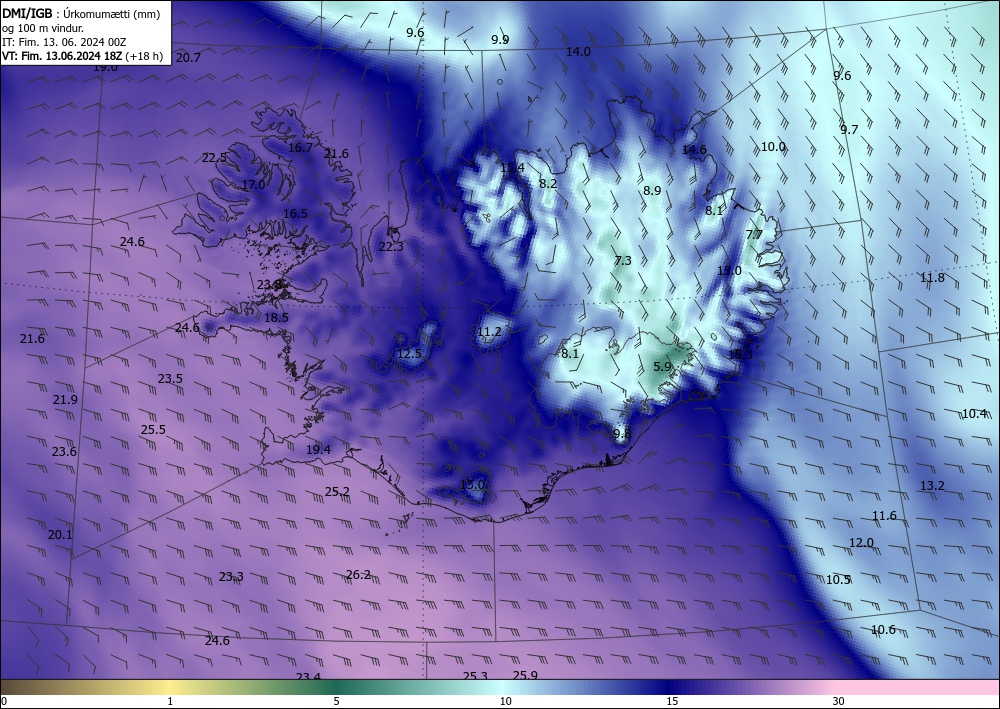
Task: Click the 23.3 value on the map
Action: click(231, 577)
